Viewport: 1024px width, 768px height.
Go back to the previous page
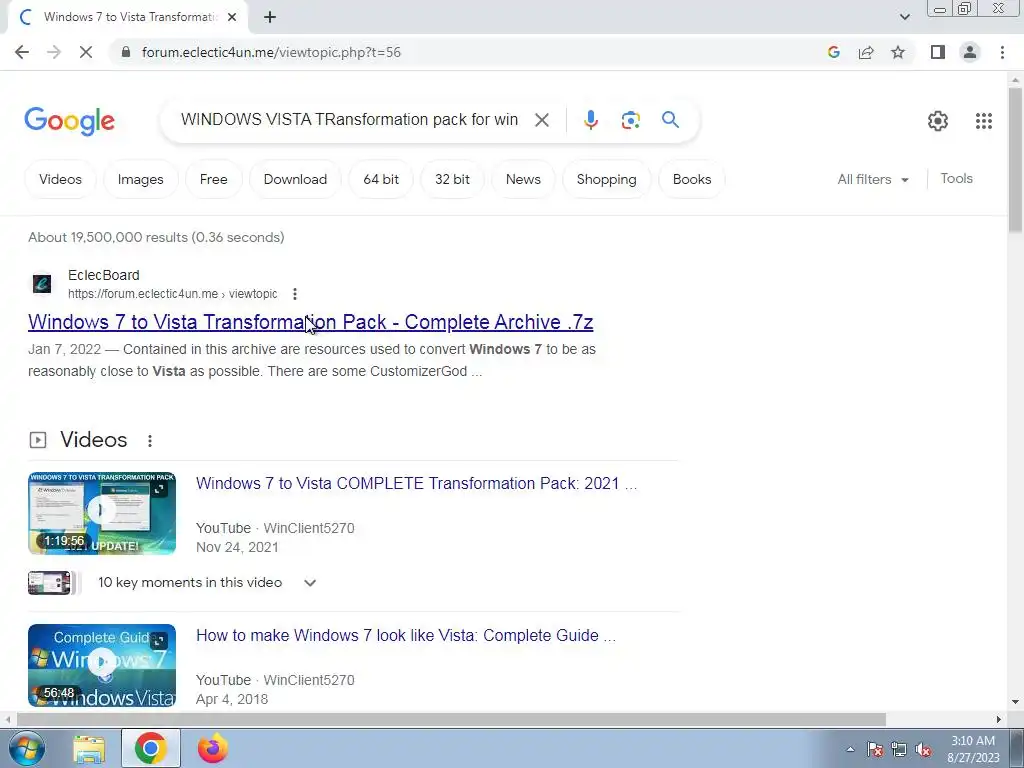22,52
